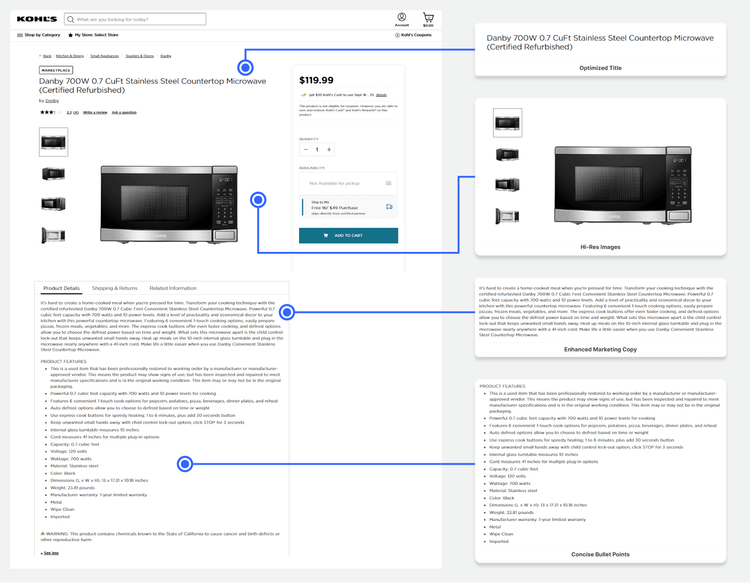Screen dimensions: 750x583
Task: Select the first front-view microwave thumbnail on the product page
Action: (x=54, y=142)
